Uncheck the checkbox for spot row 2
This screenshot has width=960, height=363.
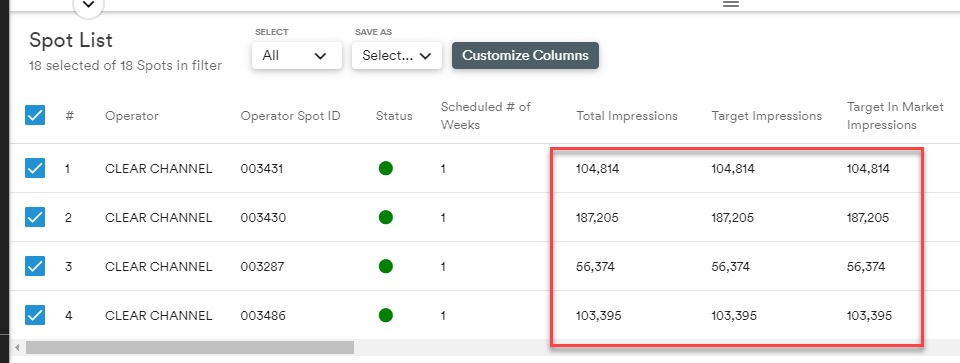35,217
